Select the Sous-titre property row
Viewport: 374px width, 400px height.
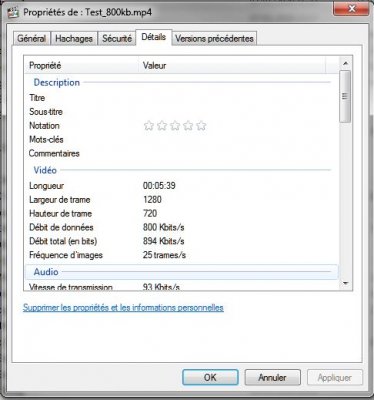(182, 112)
